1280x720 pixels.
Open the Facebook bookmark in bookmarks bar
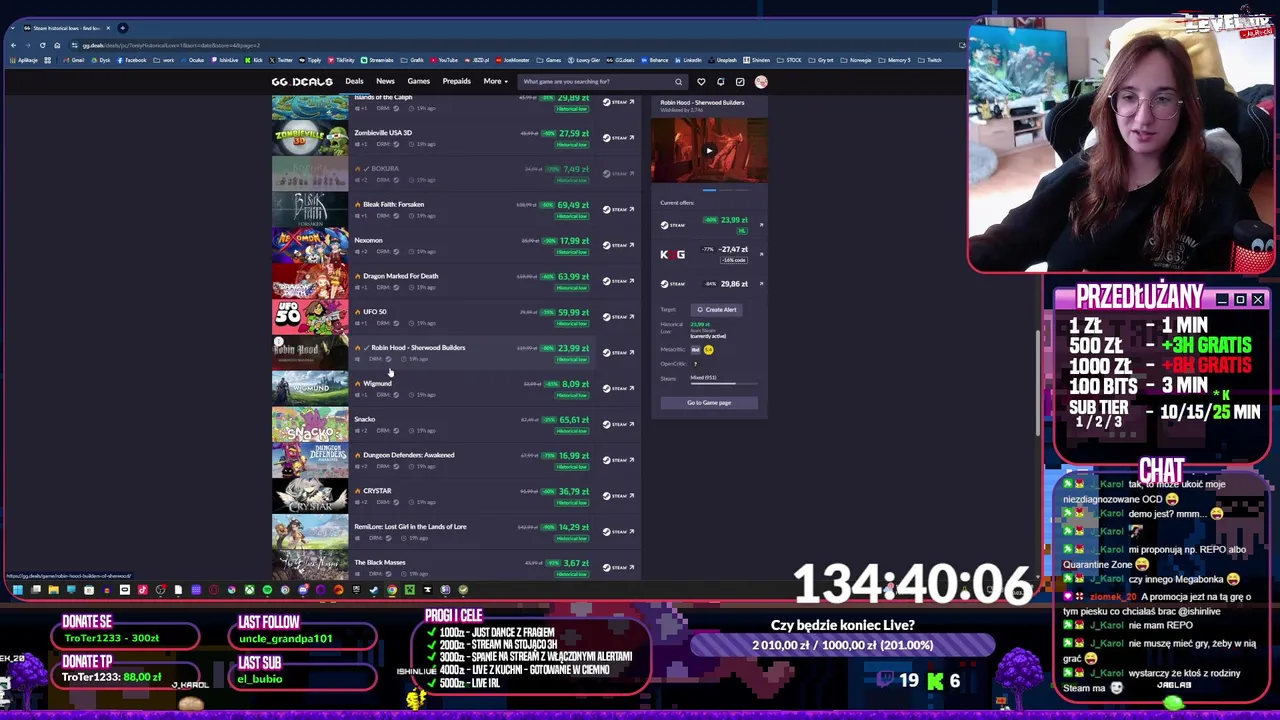tap(132, 60)
